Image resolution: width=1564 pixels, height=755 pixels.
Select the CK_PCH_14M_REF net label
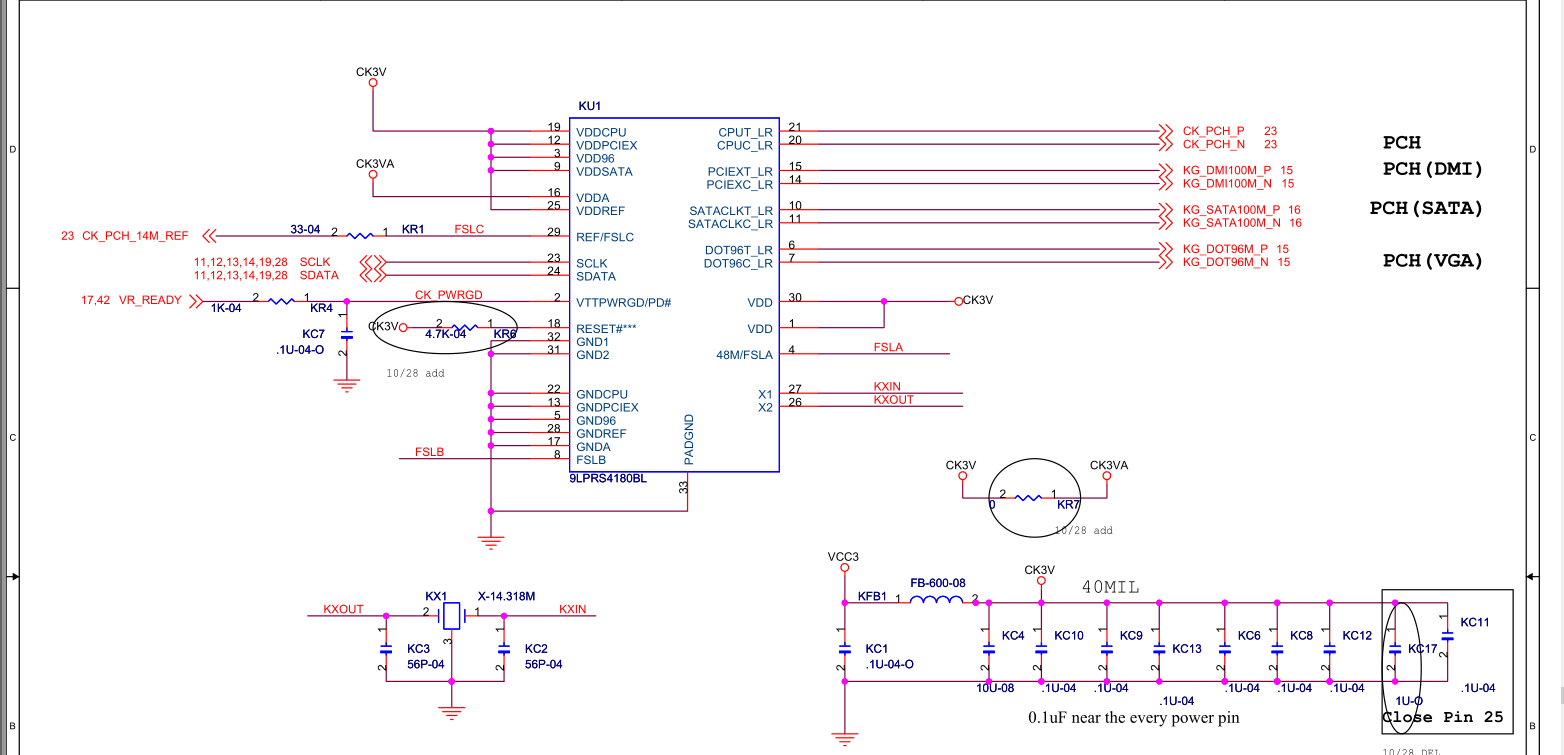click(135, 236)
